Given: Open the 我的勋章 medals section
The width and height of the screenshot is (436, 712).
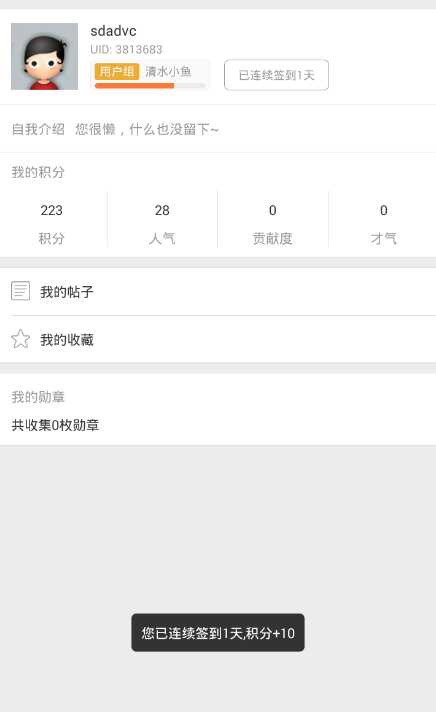Looking at the screenshot, I should 38,397.
